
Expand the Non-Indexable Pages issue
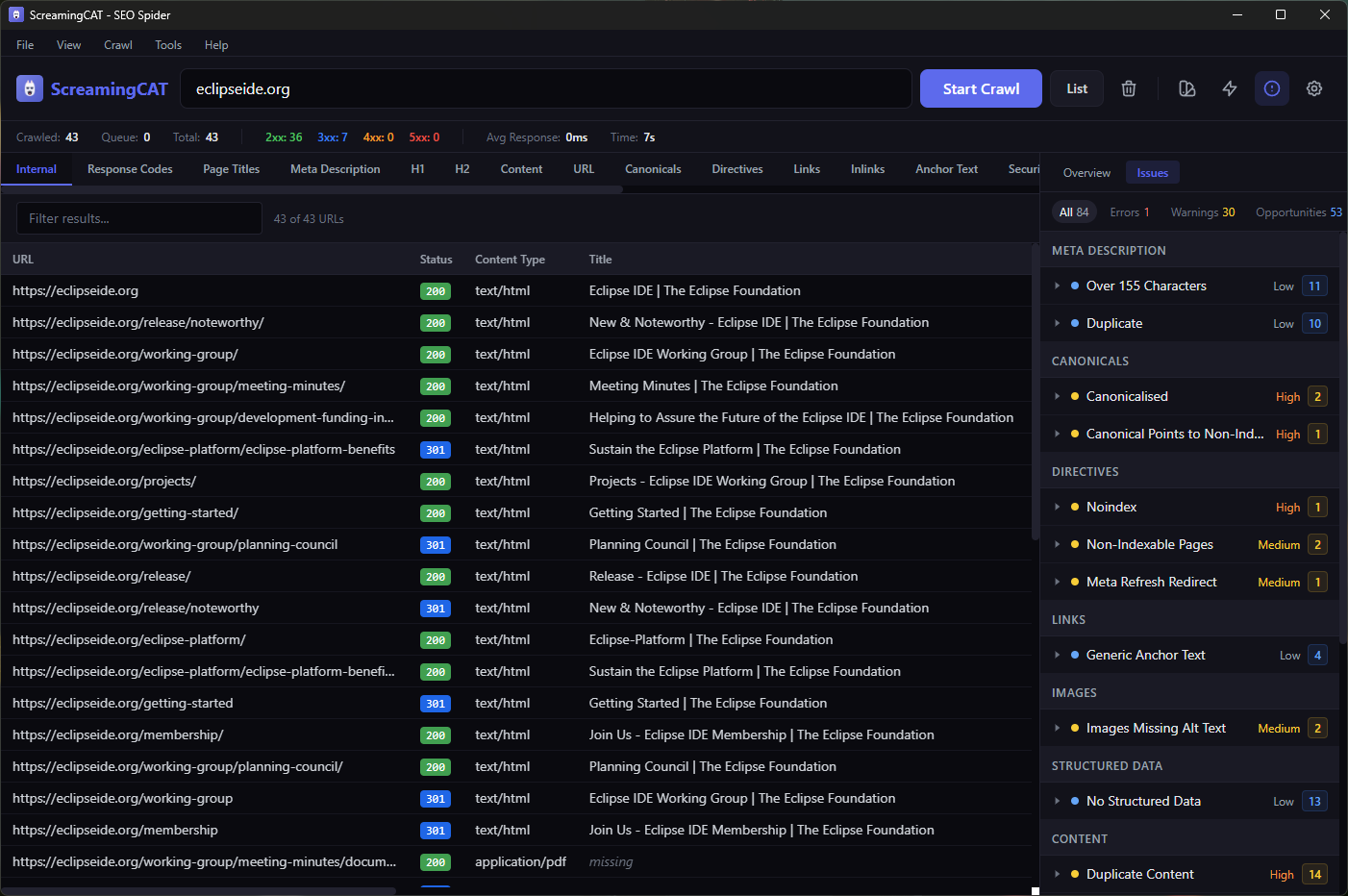1057,544
